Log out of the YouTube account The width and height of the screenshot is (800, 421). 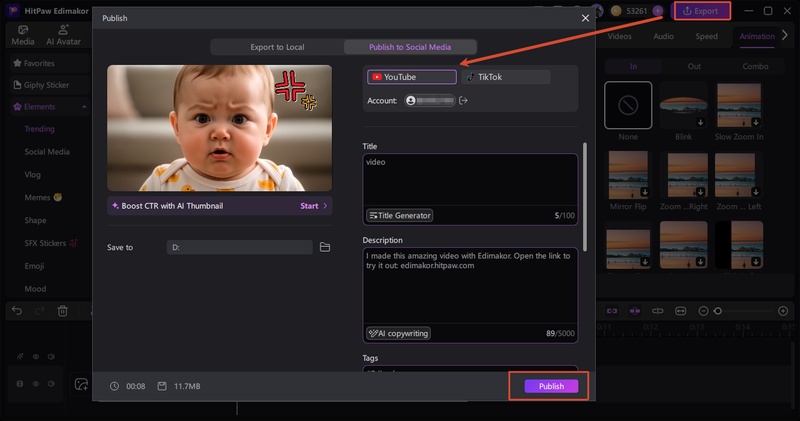point(463,101)
